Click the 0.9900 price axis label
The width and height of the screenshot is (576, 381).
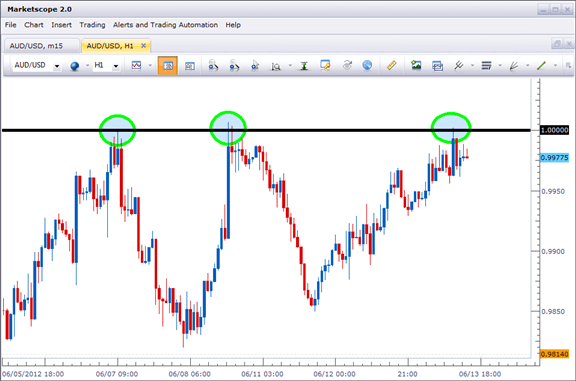click(553, 252)
